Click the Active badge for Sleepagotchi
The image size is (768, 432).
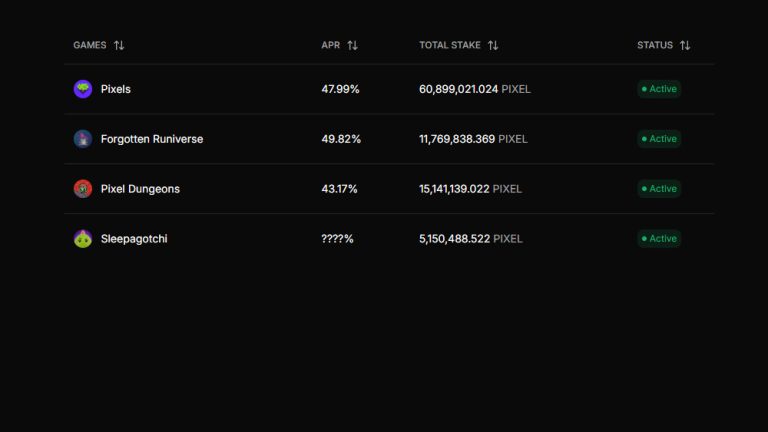pos(659,239)
